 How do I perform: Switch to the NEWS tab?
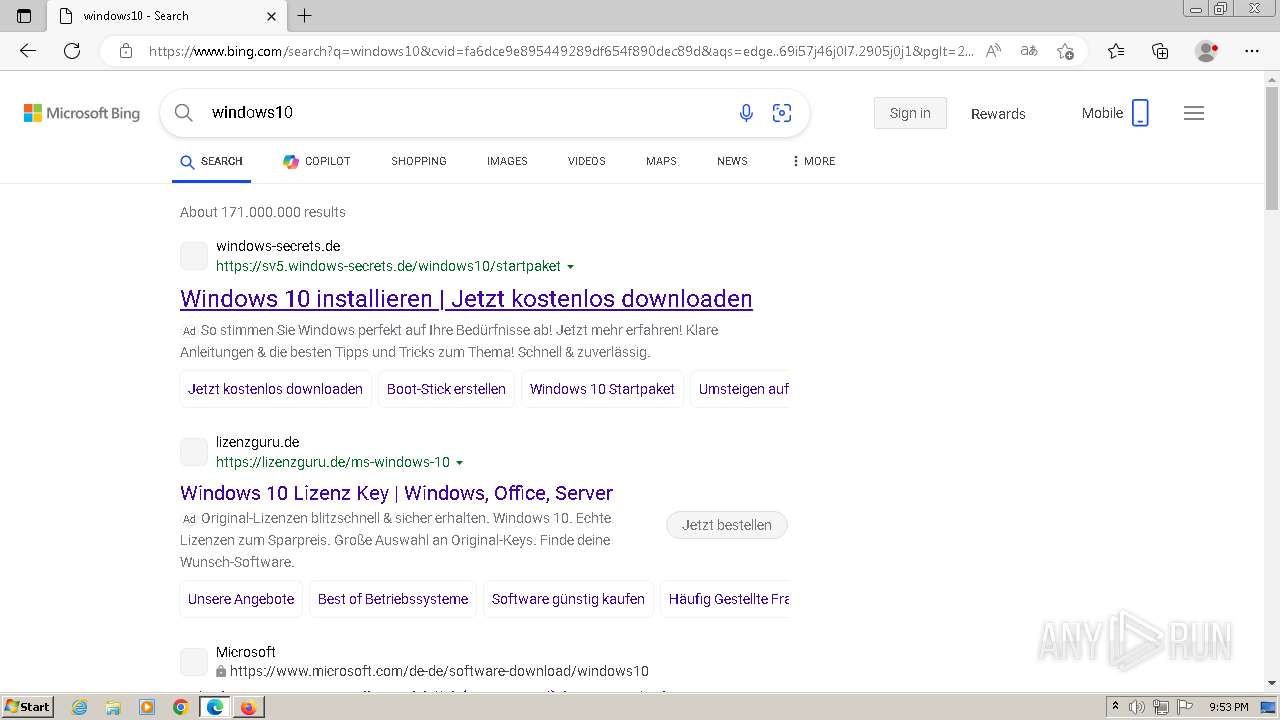732,161
